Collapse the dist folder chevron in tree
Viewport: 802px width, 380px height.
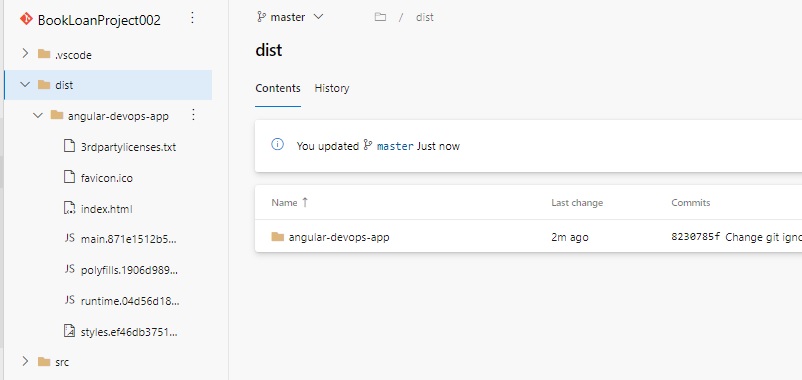(x=25, y=84)
